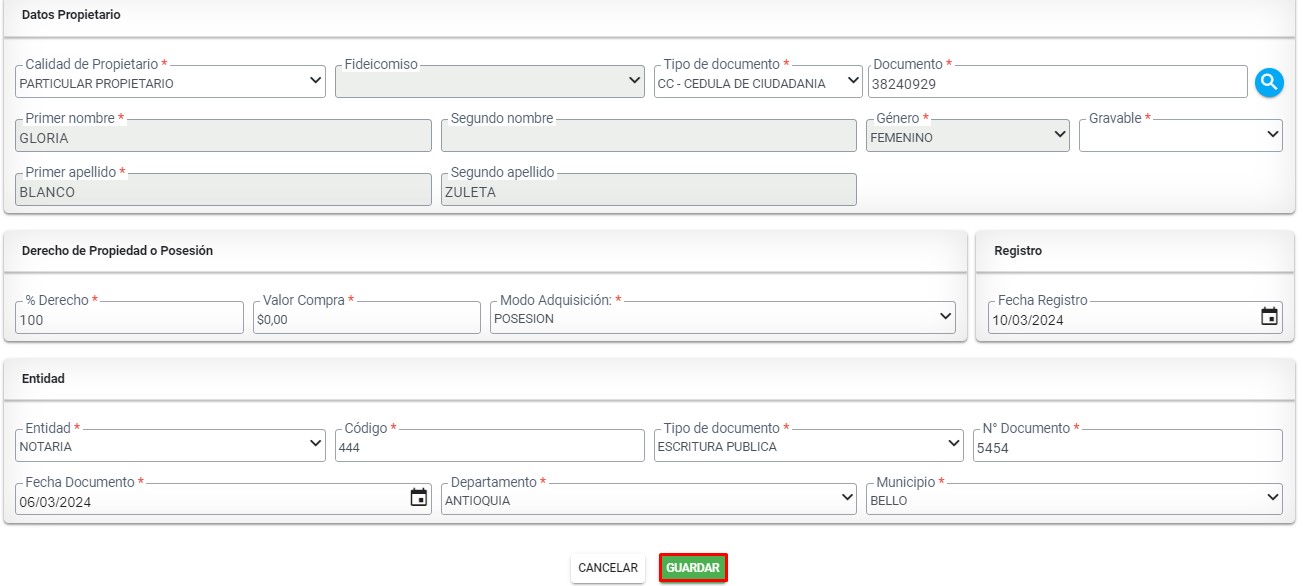Click the Segundo apellido field ZULETA

point(649,190)
